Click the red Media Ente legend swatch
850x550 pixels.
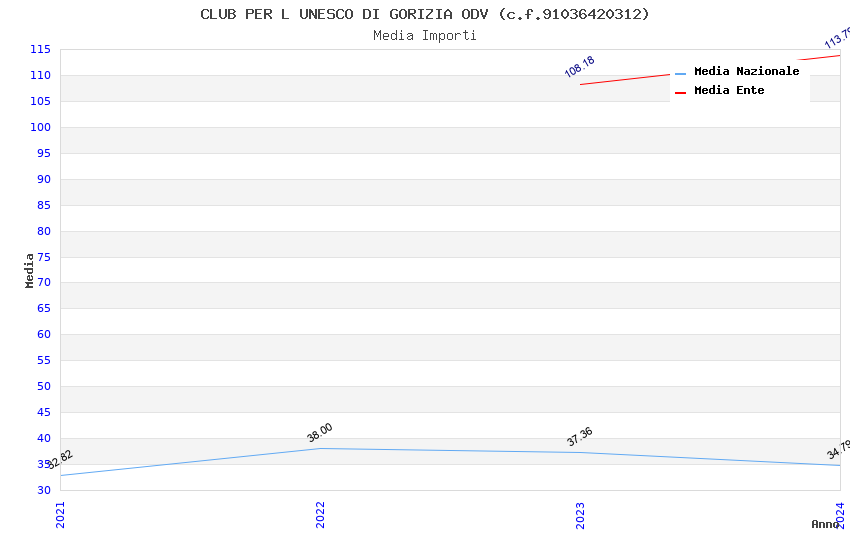pyautogui.click(x=680, y=93)
